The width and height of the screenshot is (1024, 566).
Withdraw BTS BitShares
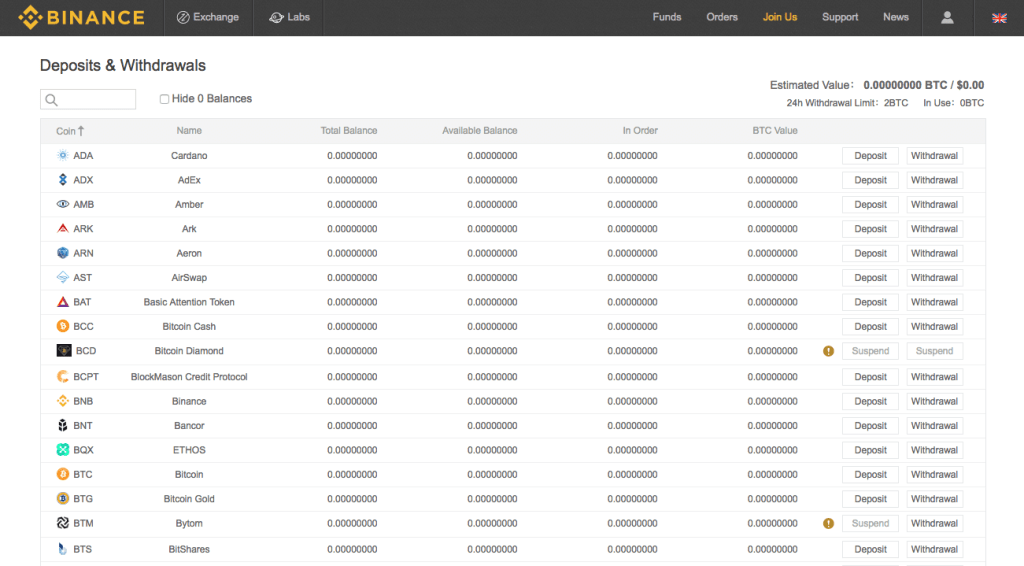click(x=935, y=550)
